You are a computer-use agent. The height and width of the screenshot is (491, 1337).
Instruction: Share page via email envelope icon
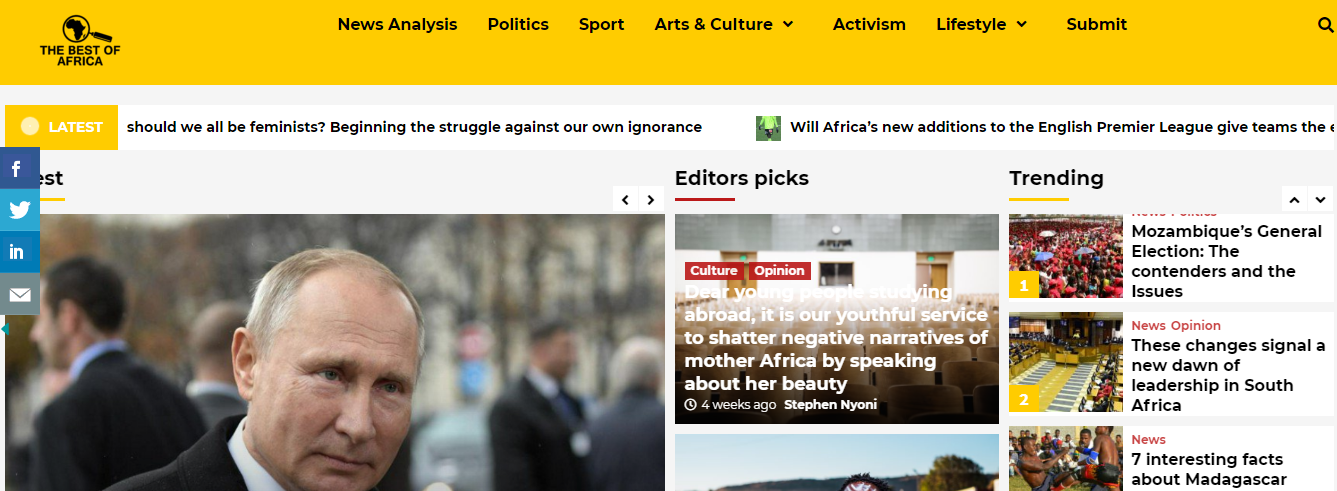click(19, 294)
